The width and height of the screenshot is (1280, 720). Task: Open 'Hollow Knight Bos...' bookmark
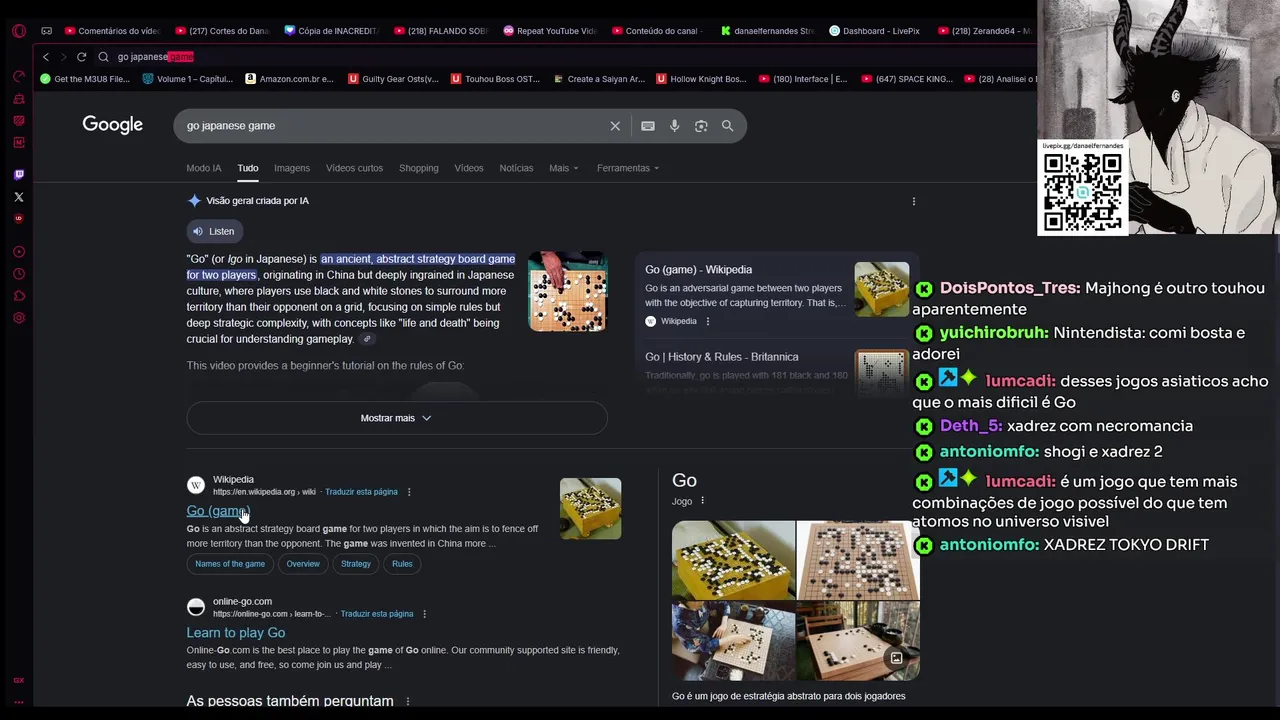tap(701, 79)
